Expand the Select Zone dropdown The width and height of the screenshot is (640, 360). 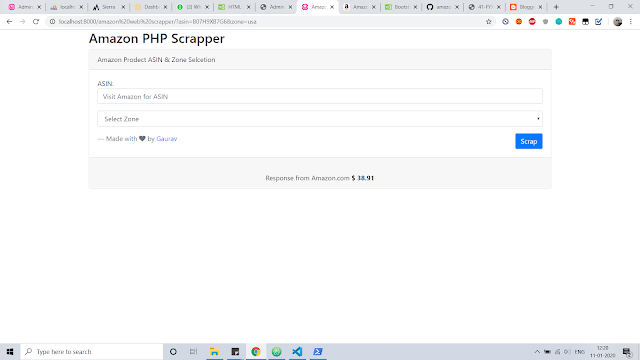click(320, 119)
